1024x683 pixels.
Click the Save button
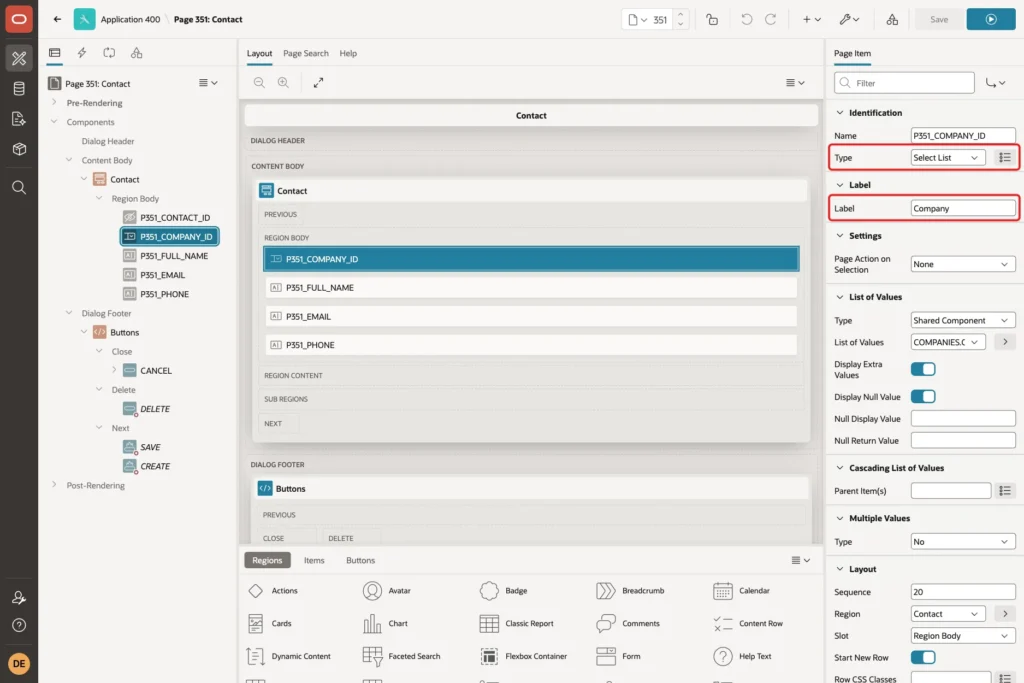(x=939, y=20)
